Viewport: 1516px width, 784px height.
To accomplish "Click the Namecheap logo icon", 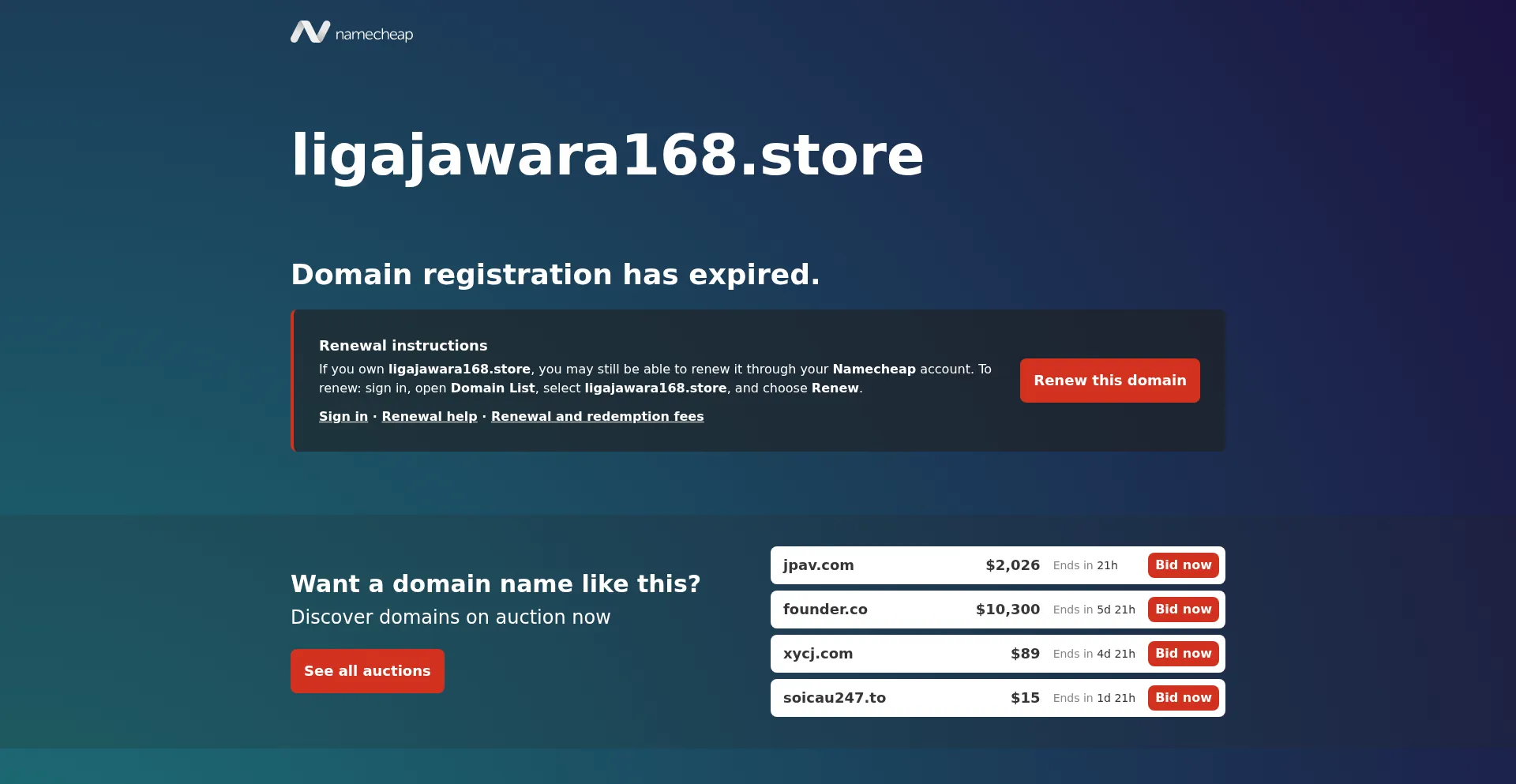I will pyautogui.click(x=310, y=32).
